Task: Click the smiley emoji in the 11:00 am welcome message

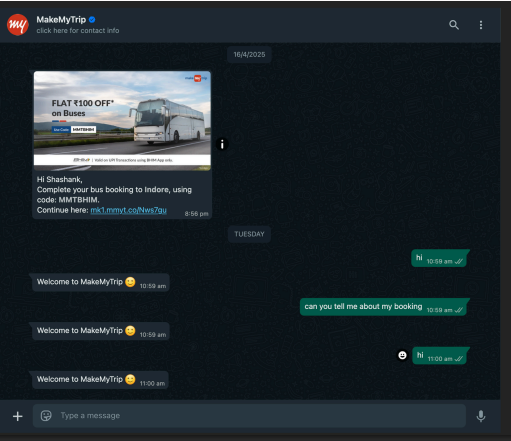Action: 130,379
